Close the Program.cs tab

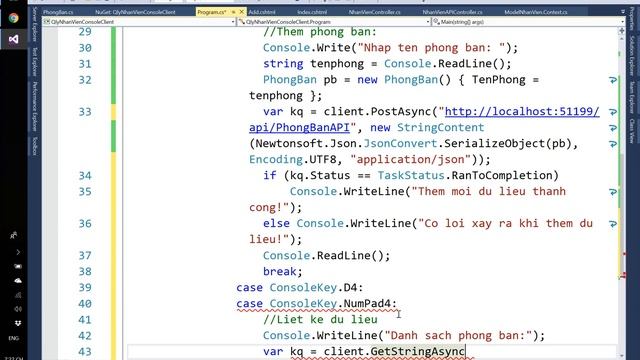tap(241, 12)
